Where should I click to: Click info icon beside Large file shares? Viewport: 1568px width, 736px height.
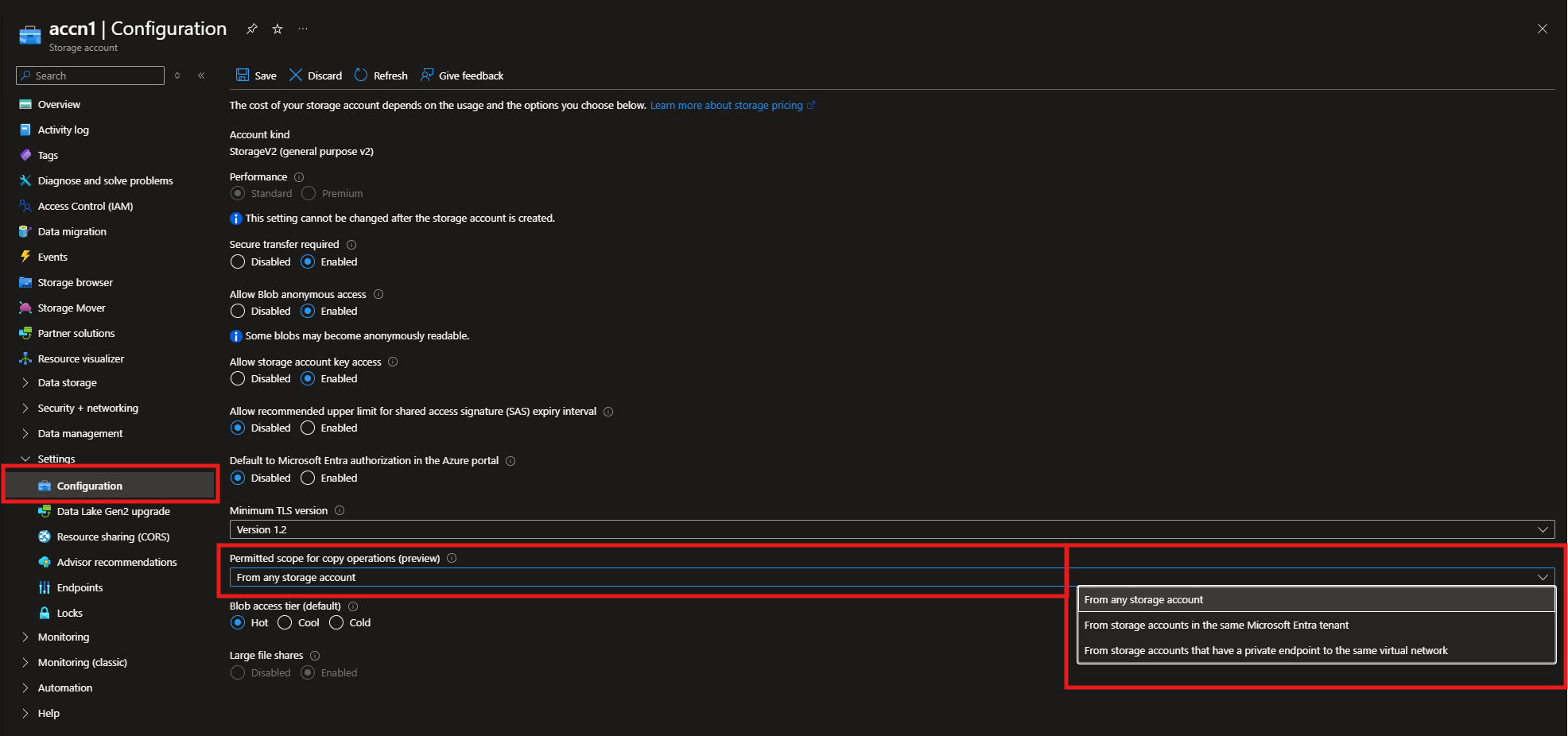315,656
